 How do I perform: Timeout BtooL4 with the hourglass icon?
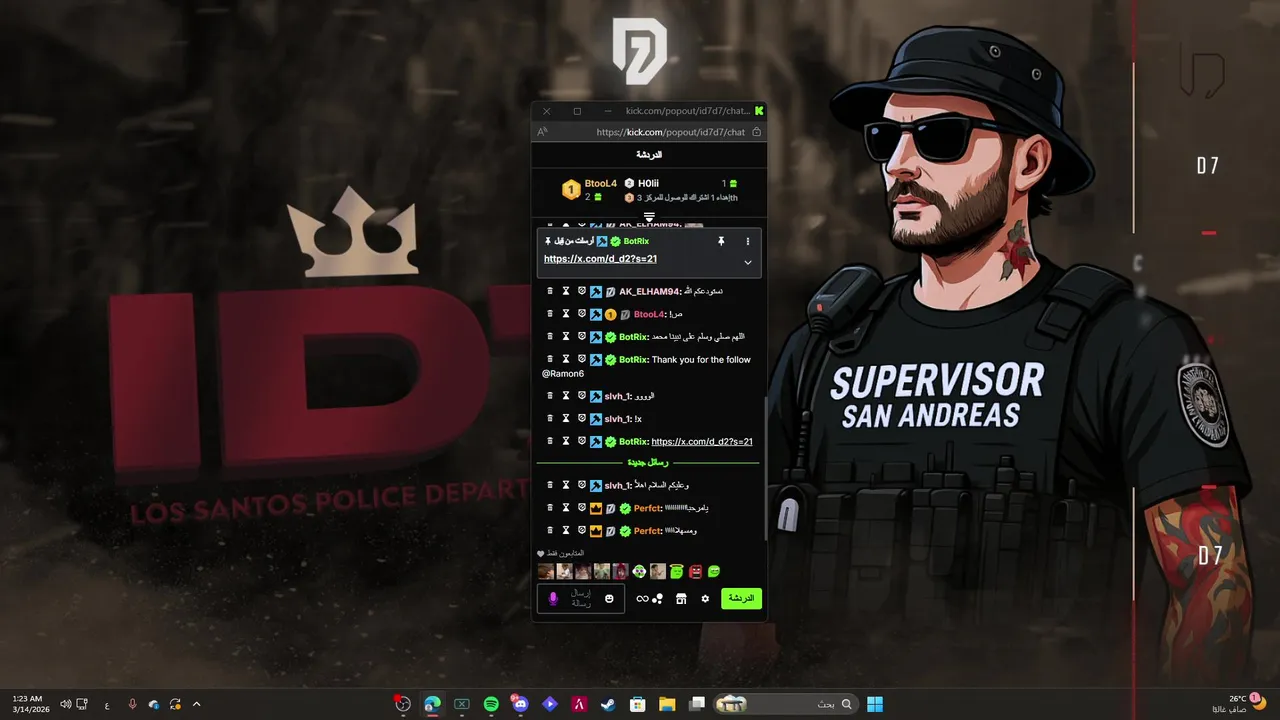pos(565,314)
